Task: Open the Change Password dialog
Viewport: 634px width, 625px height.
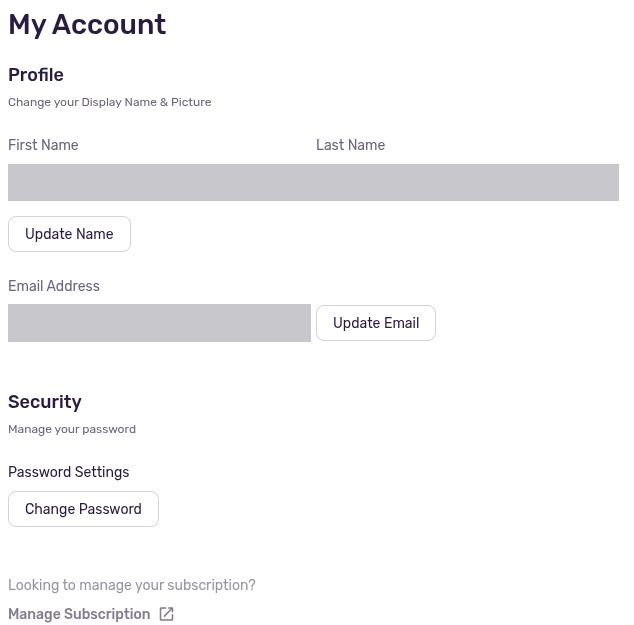Action: tap(83, 509)
